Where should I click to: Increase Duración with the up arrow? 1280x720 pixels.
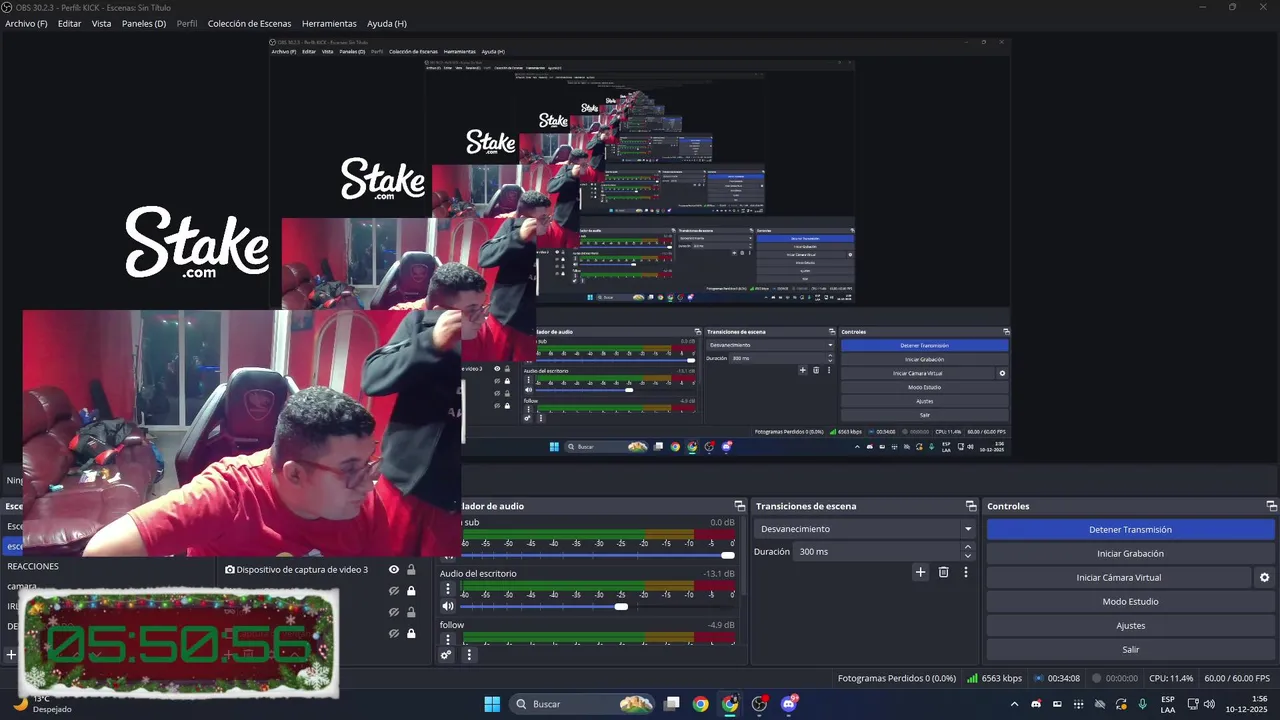tap(967, 547)
